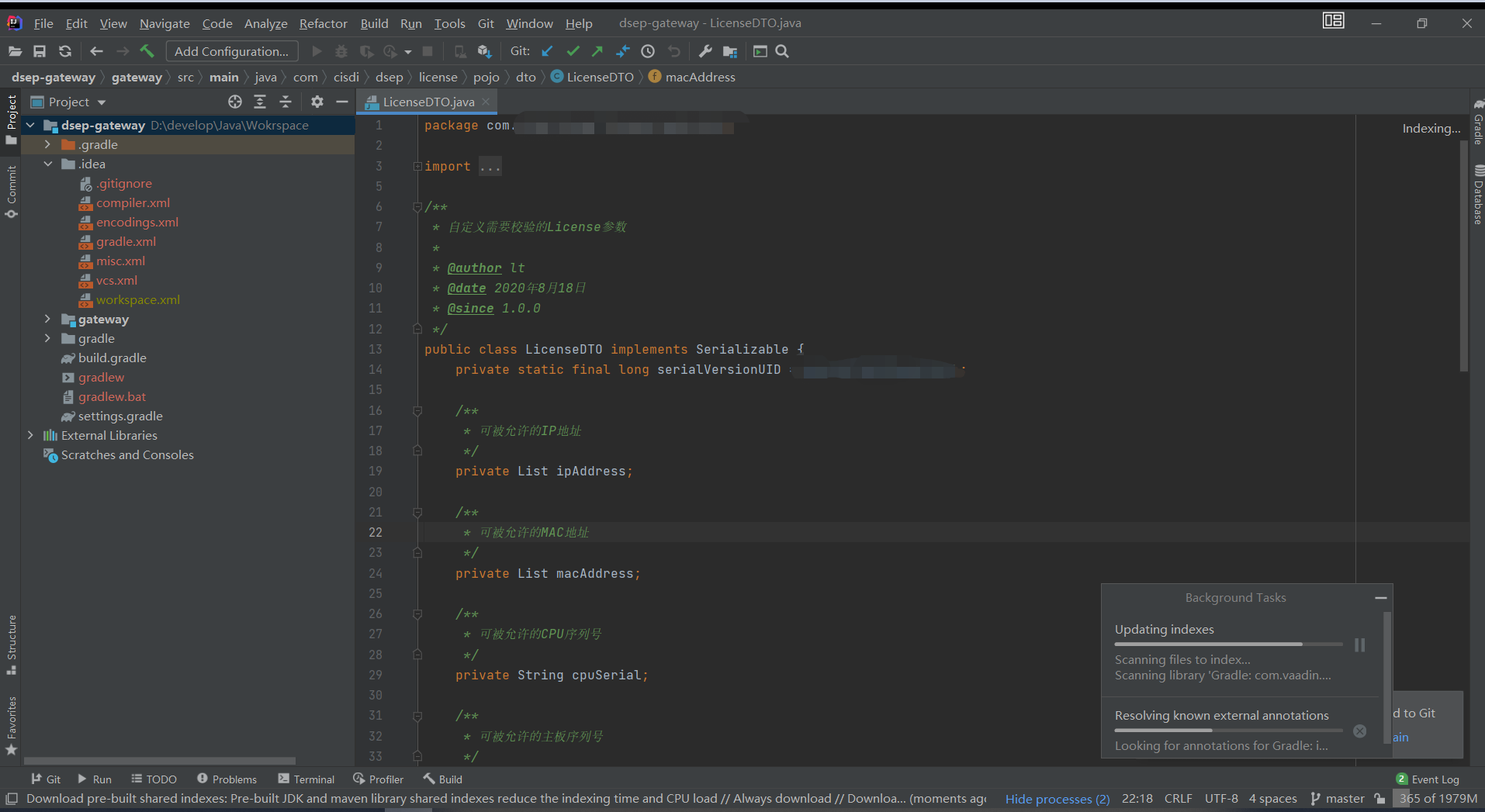This screenshot has height=812, width=1485.
Task: Select workspace.xml in project tree
Action: [138, 299]
